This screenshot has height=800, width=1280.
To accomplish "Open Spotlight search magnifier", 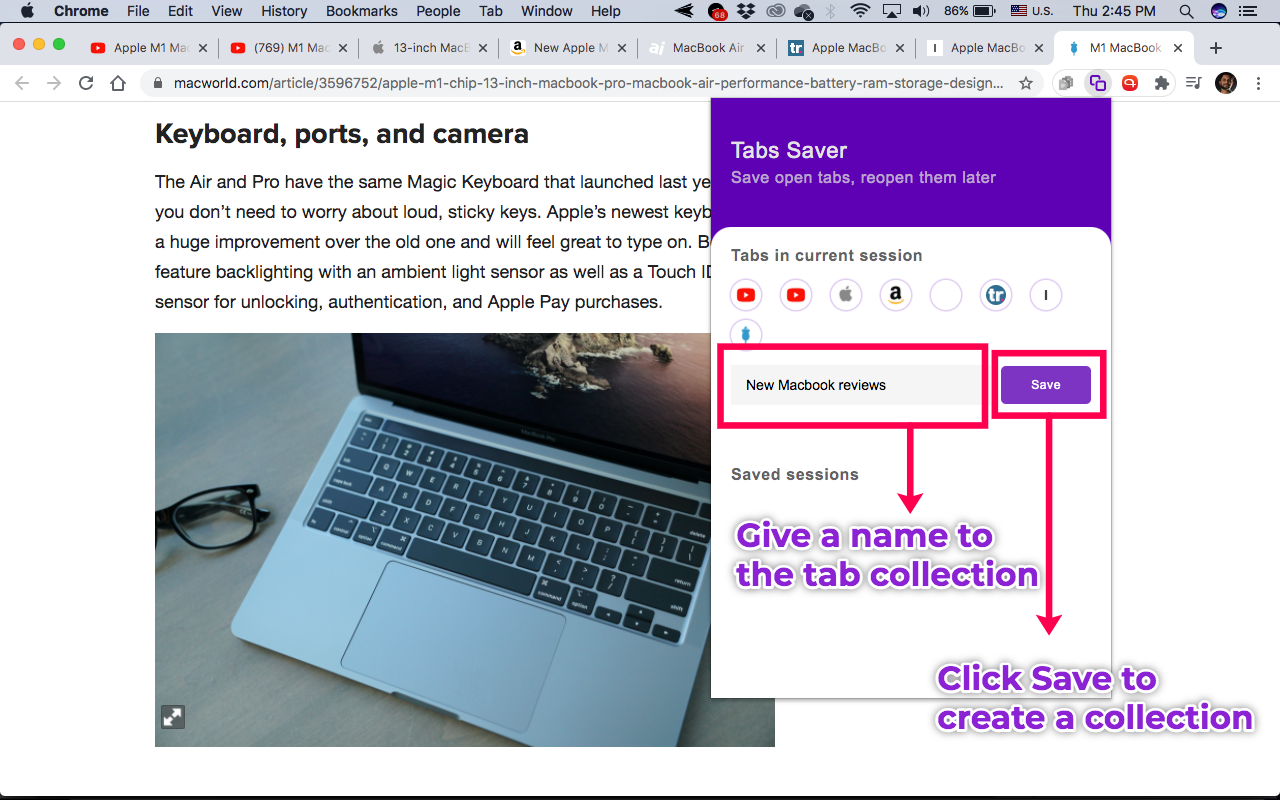I will tap(1186, 11).
